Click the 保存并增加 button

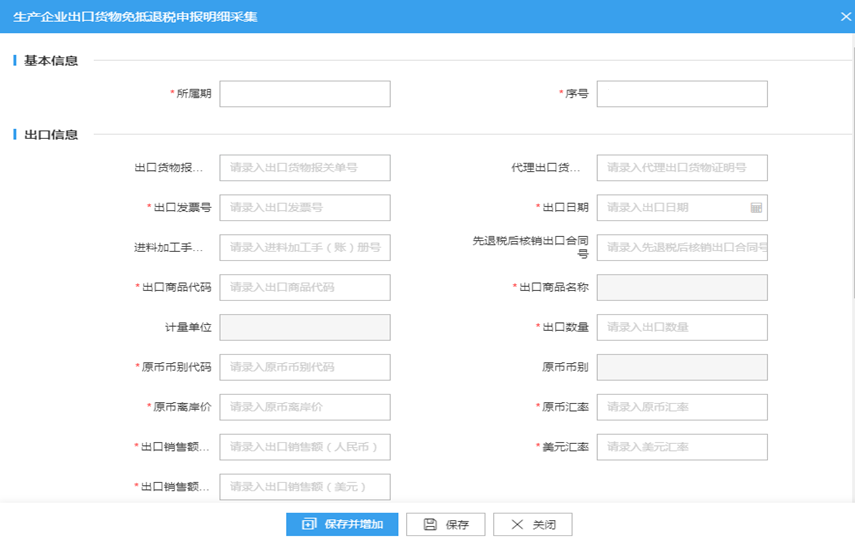click(342, 525)
